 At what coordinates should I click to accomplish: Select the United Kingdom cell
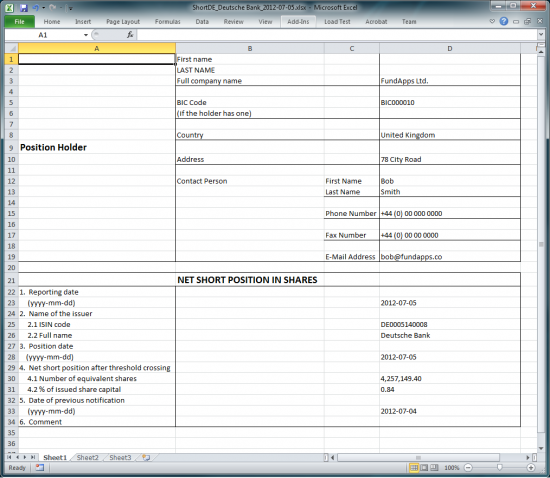450,135
